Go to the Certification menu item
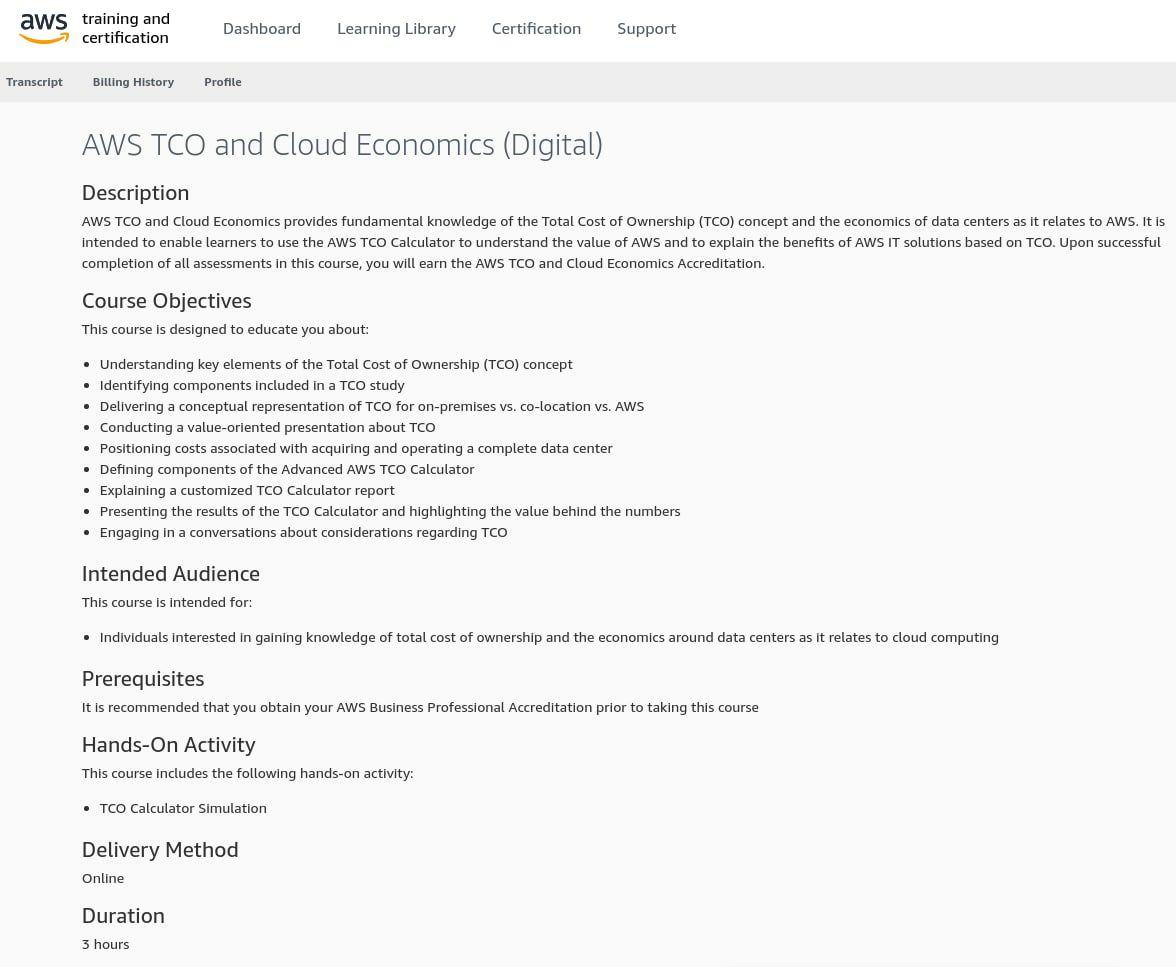This screenshot has width=1176, height=967. (x=536, y=29)
